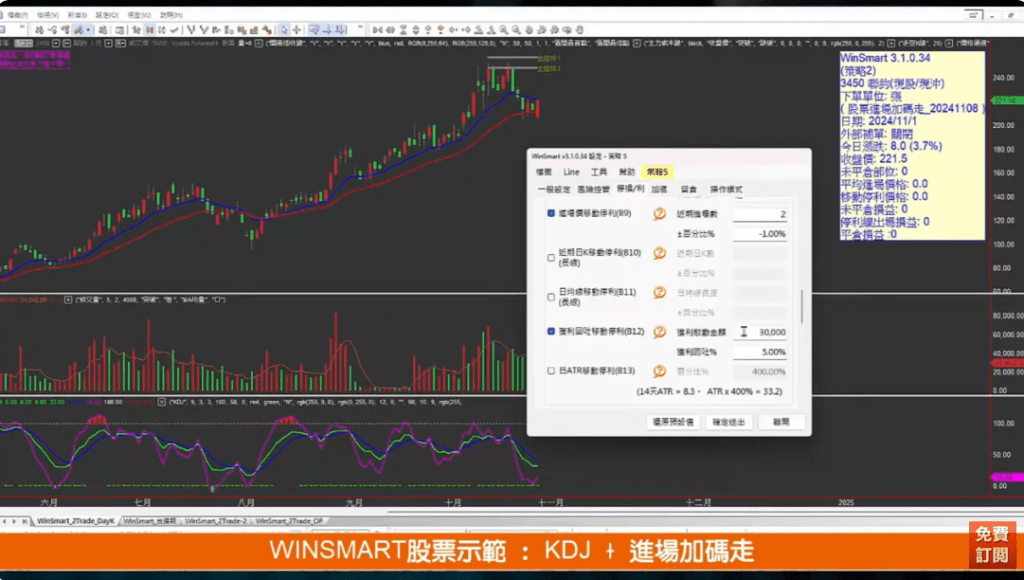Click the hourglass icon in toolbar

coord(403,30)
